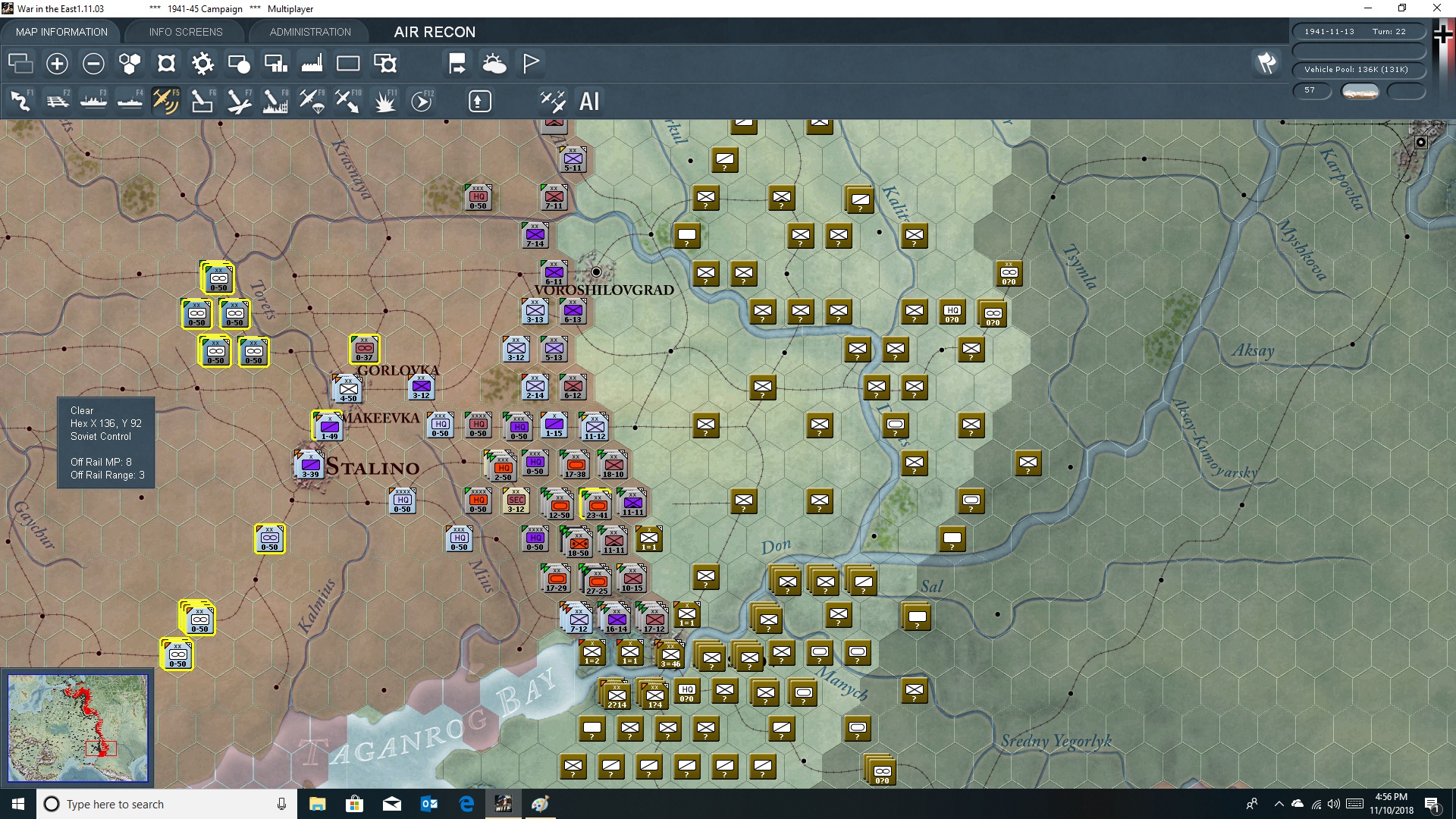The height and width of the screenshot is (819, 1456).
Task: Click the zoom in plus icon
Action: coord(57,64)
